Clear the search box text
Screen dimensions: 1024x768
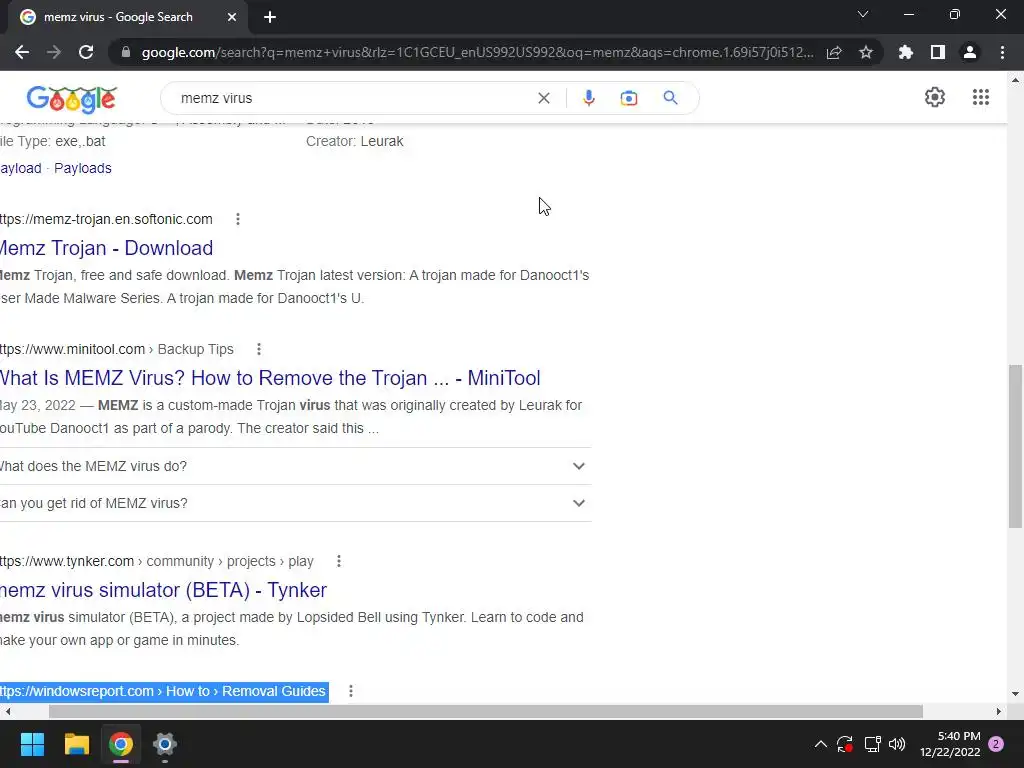543,98
